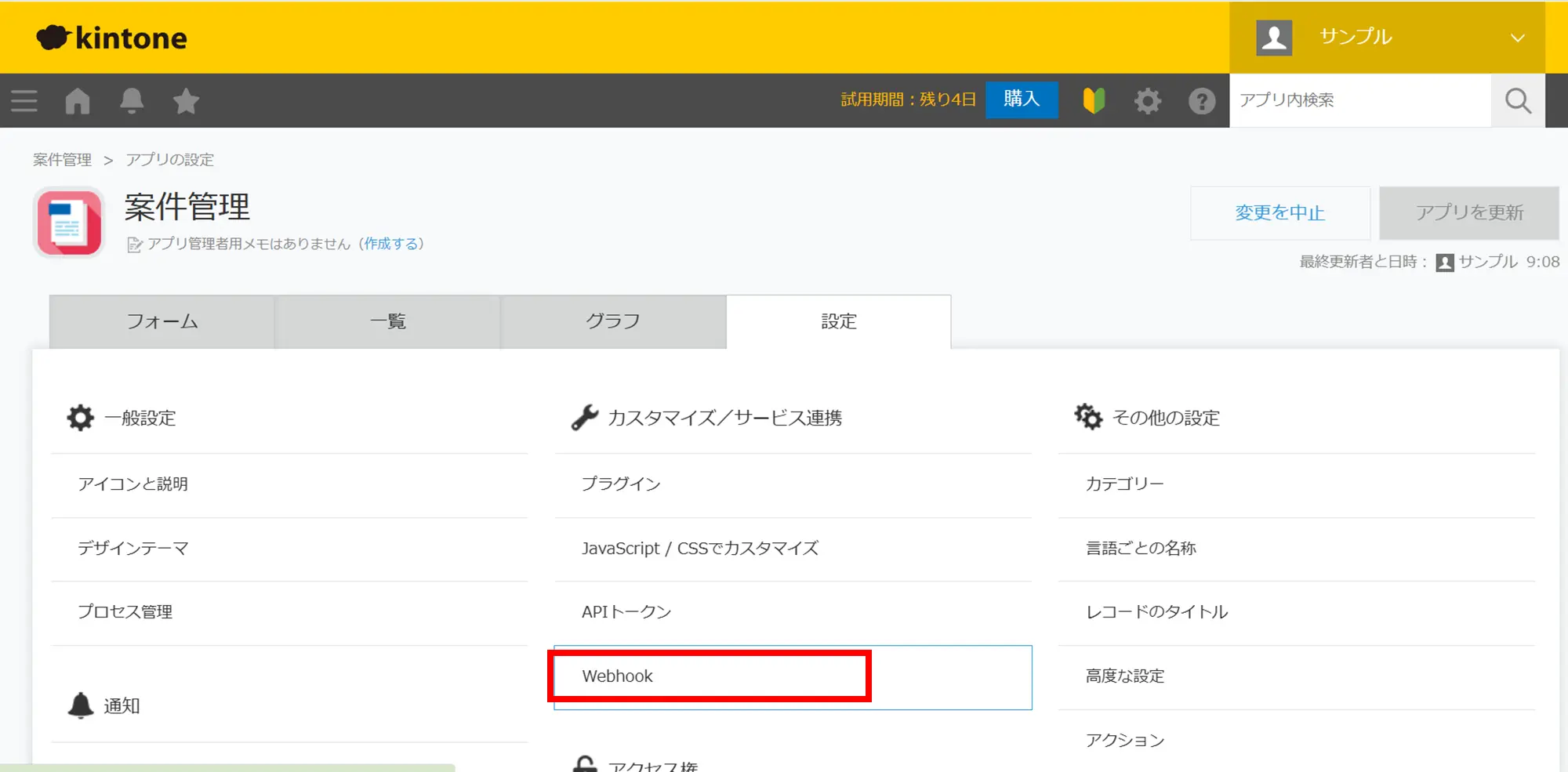This screenshot has height=772, width=1568.
Task: Open the APIトークン settings
Action: point(626,612)
